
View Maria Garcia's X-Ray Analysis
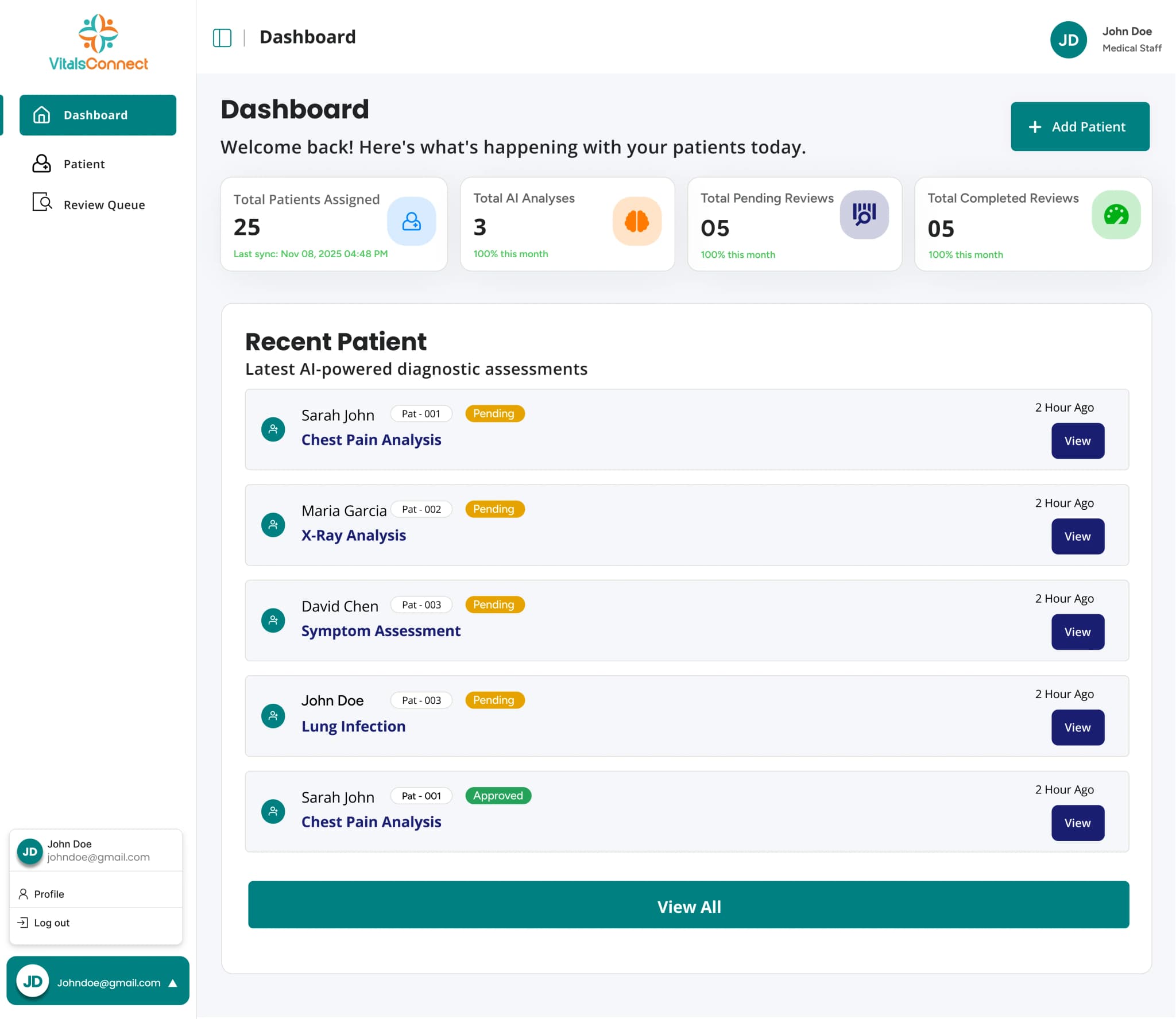1077,536
